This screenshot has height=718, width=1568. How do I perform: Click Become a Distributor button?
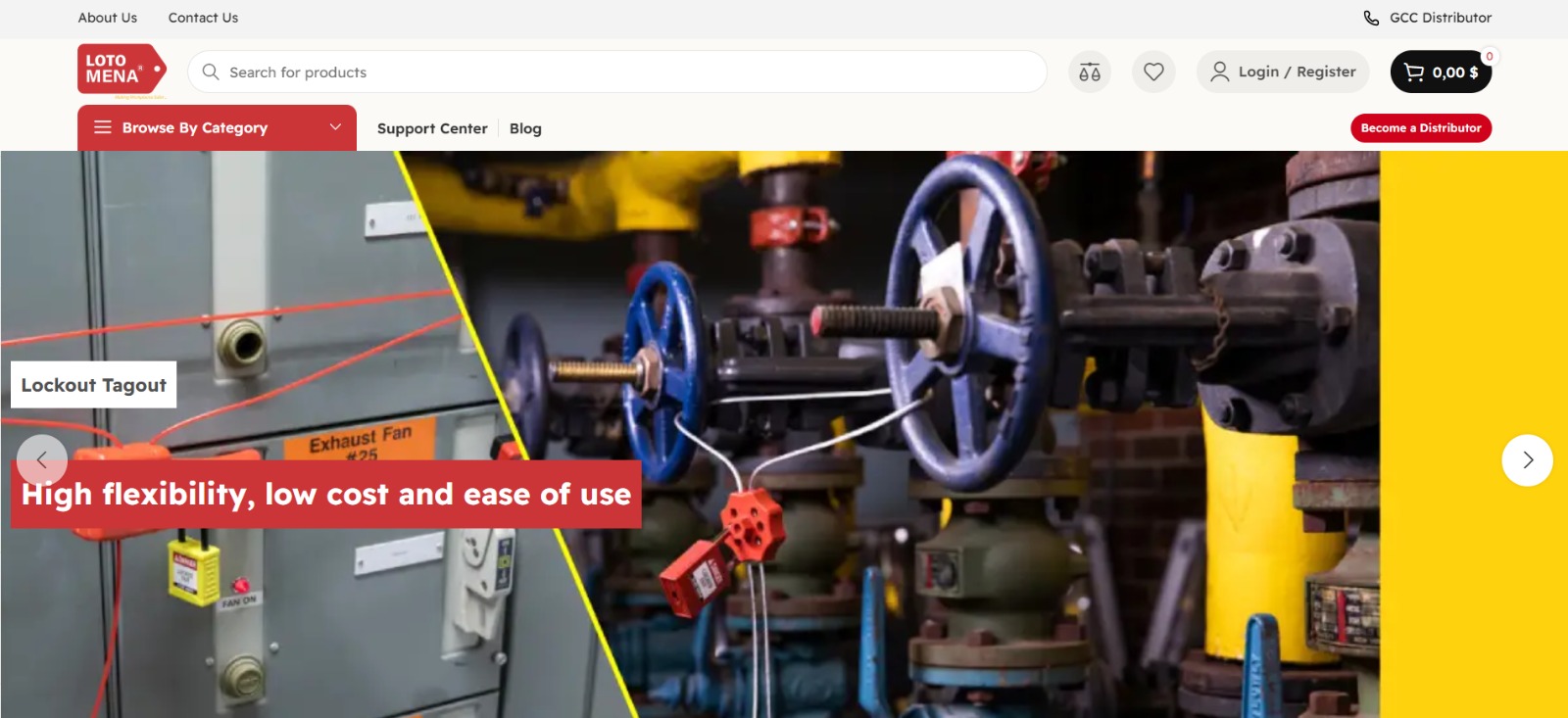click(x=1421, y=128)
